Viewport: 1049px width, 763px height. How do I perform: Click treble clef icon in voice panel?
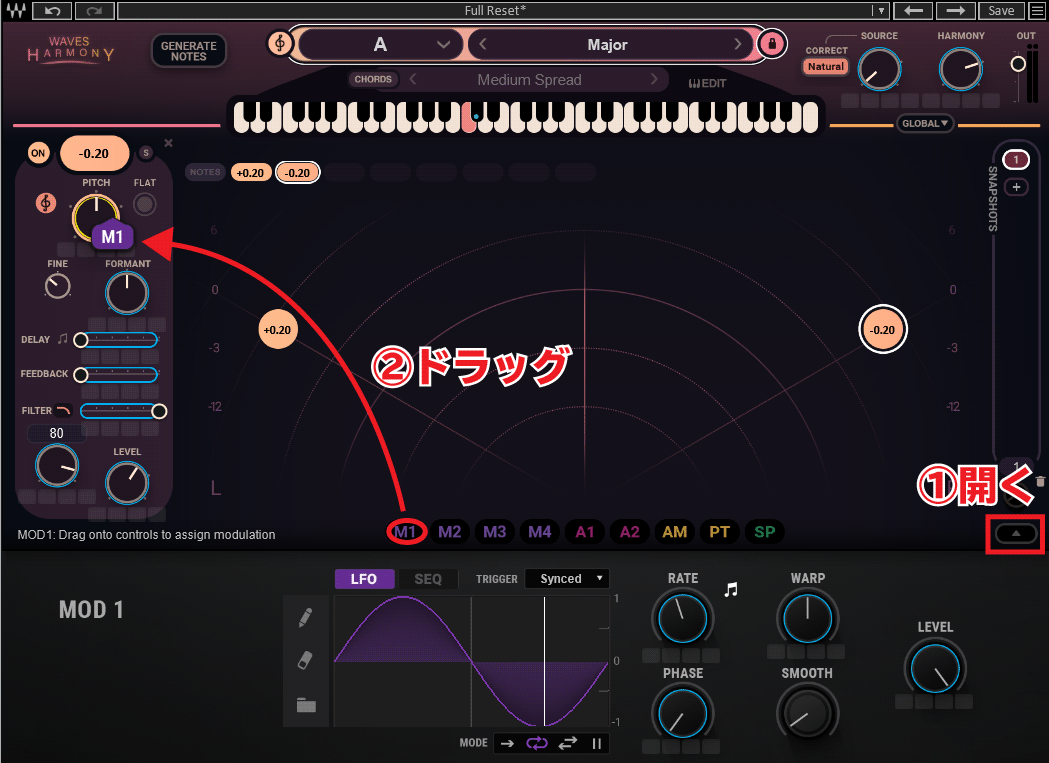tap(45, 202)
